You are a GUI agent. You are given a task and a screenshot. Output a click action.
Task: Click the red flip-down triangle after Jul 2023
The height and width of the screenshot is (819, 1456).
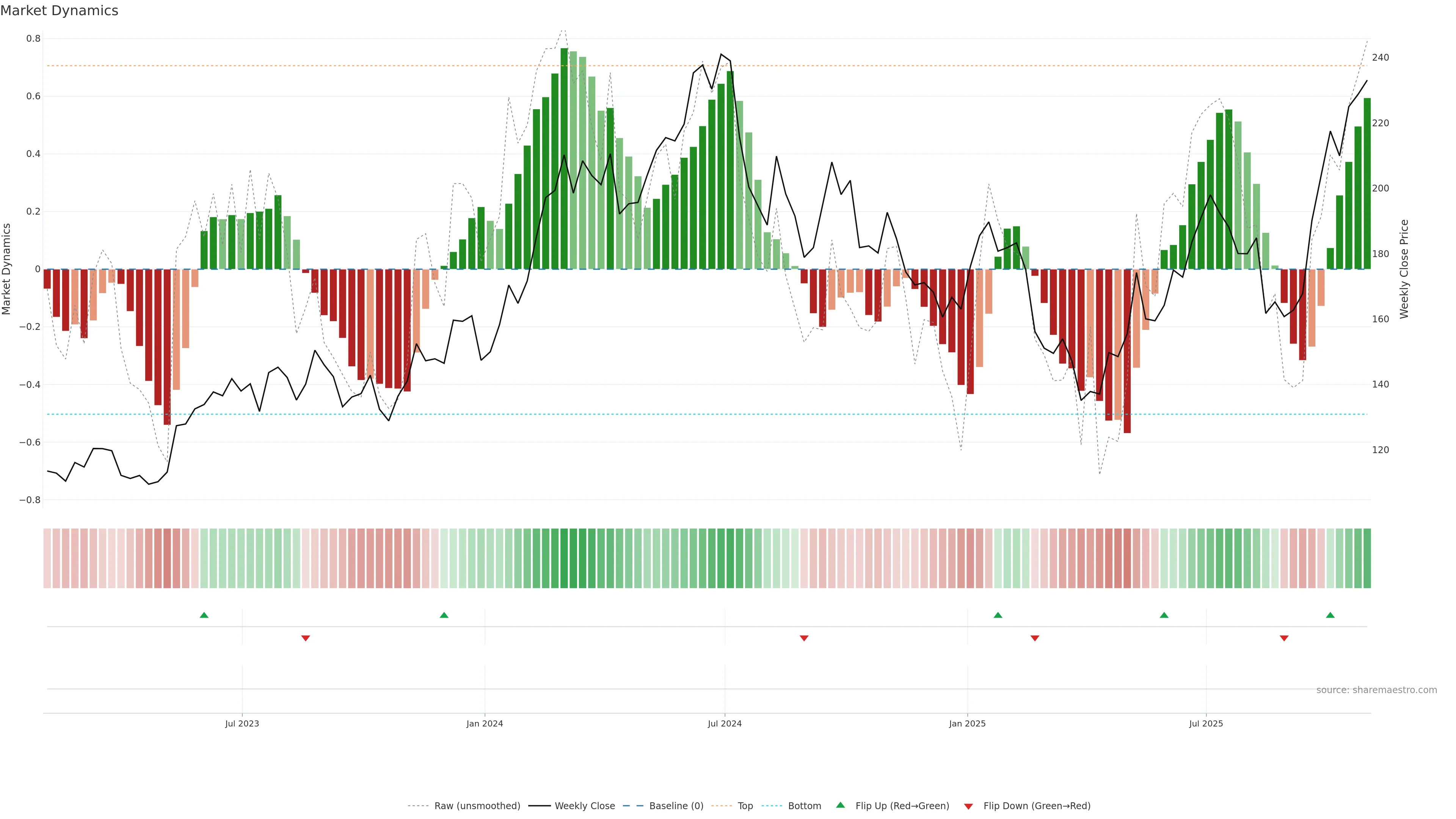pos(306,638)
